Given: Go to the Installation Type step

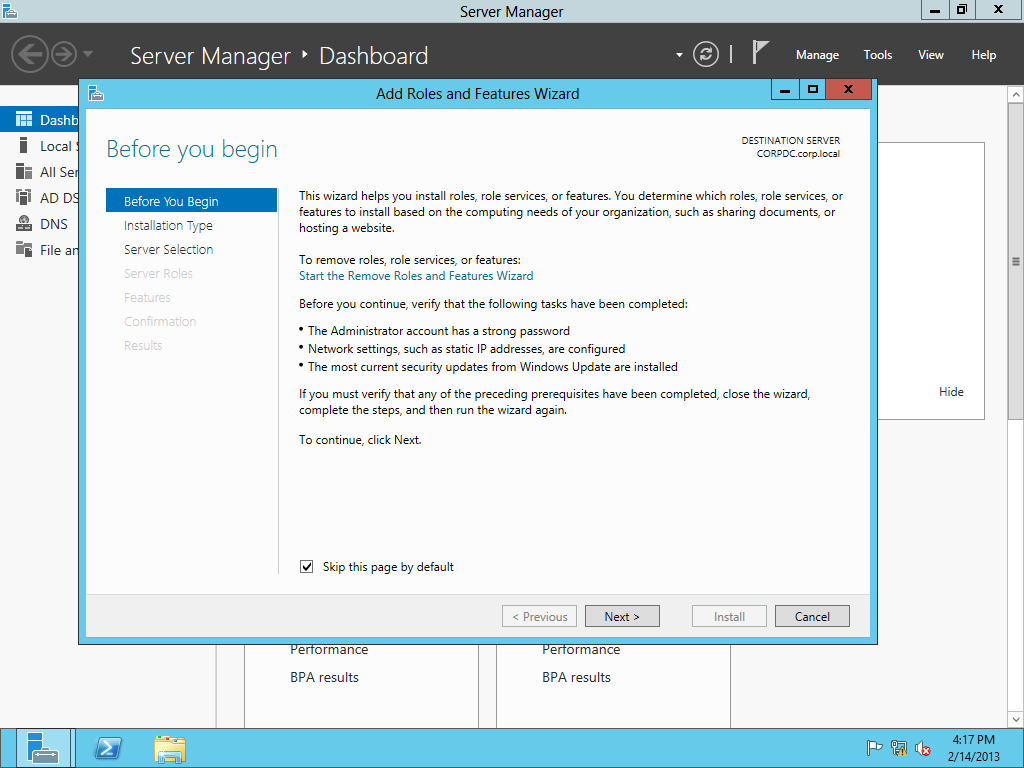Looking at the screenshot, I should [x=168, y=226].
